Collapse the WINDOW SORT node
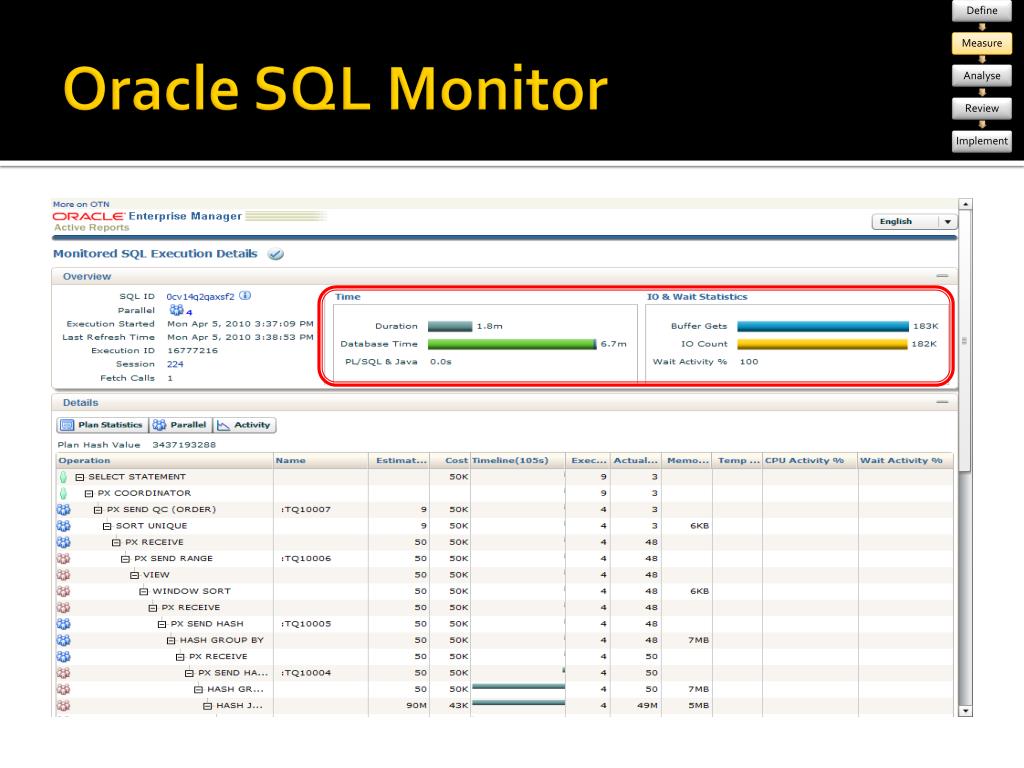Viewport: 1024px width, 768px height. click(144, 592)
